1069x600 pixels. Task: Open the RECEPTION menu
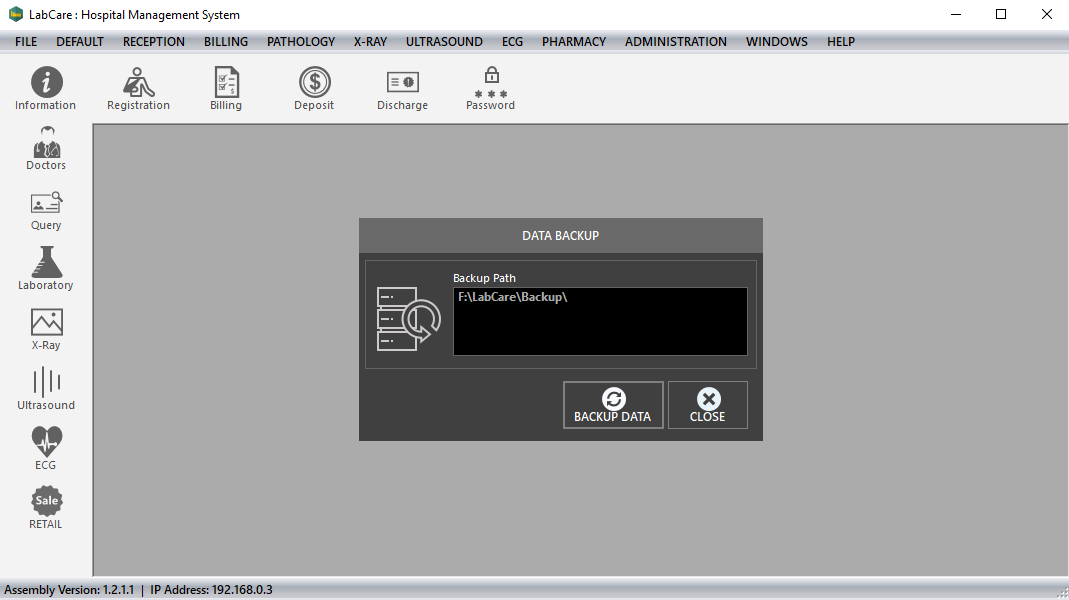click(153, 42)
